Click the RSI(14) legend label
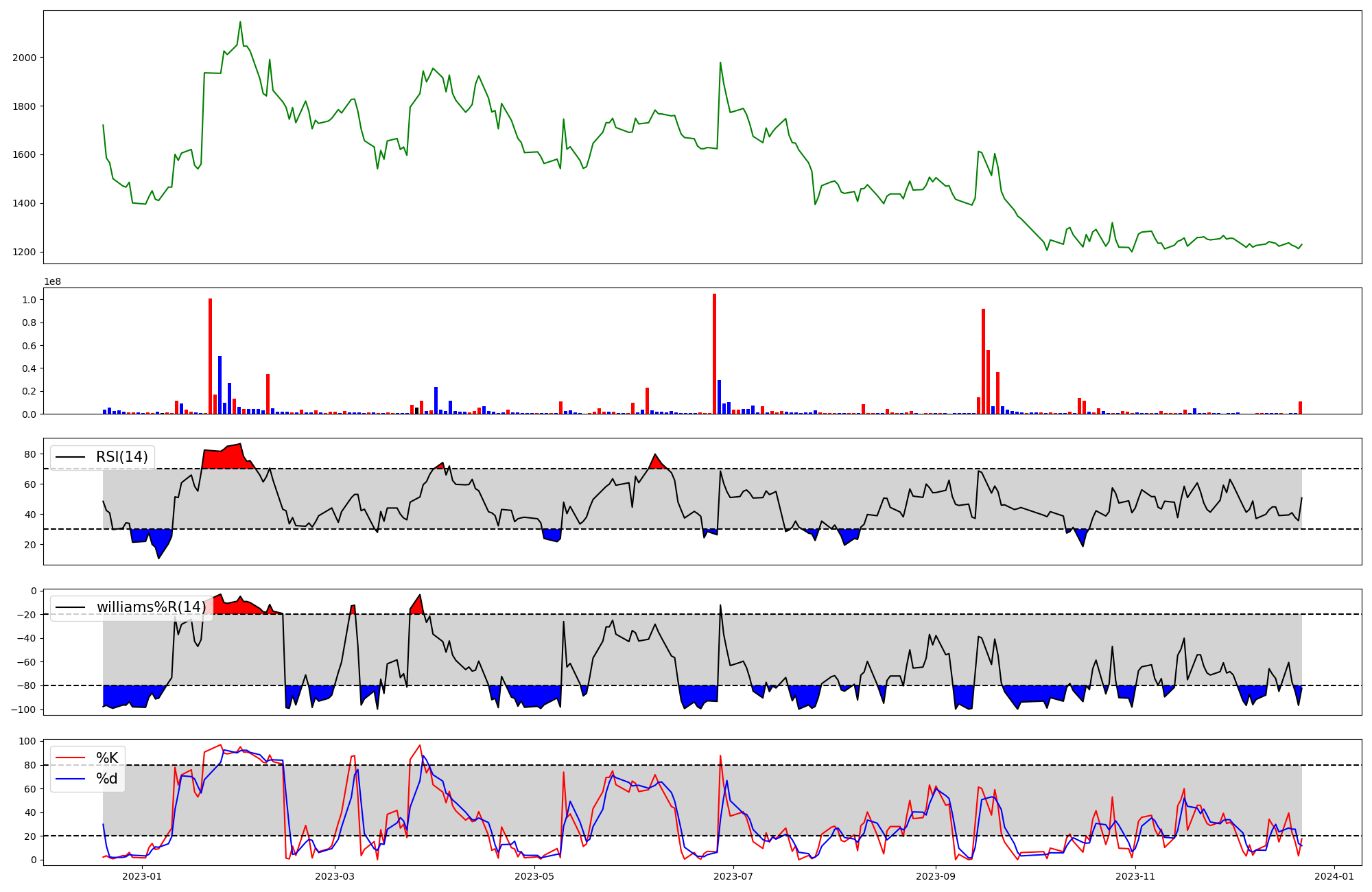Image resolution: width=1372 pixels, height=892 pixels. tap(122, 457)
